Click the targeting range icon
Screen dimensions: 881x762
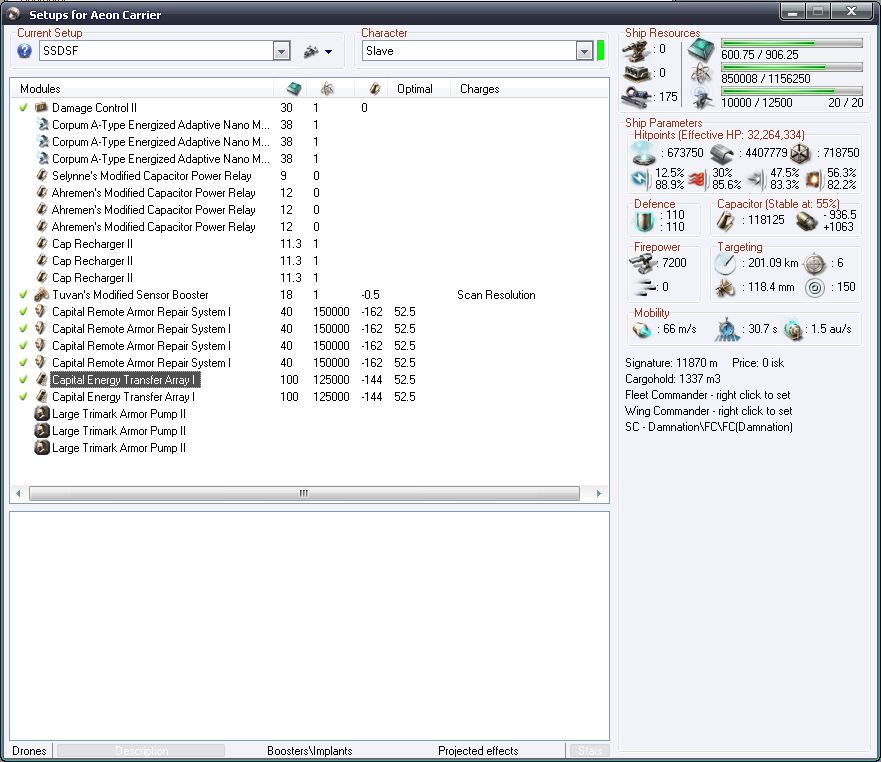coord(725,263)
